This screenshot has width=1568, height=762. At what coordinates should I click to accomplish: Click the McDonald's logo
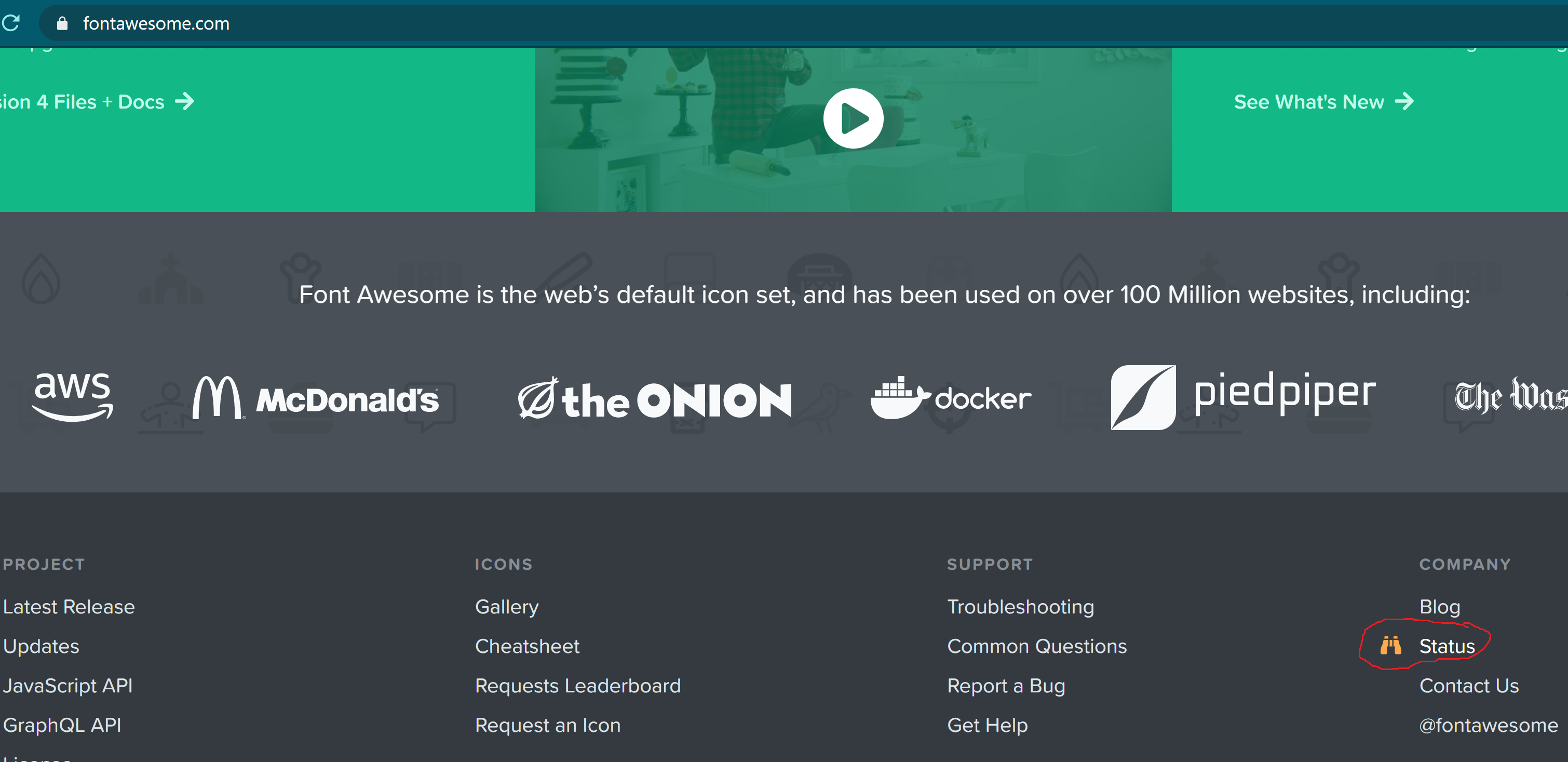pos(315,398)
